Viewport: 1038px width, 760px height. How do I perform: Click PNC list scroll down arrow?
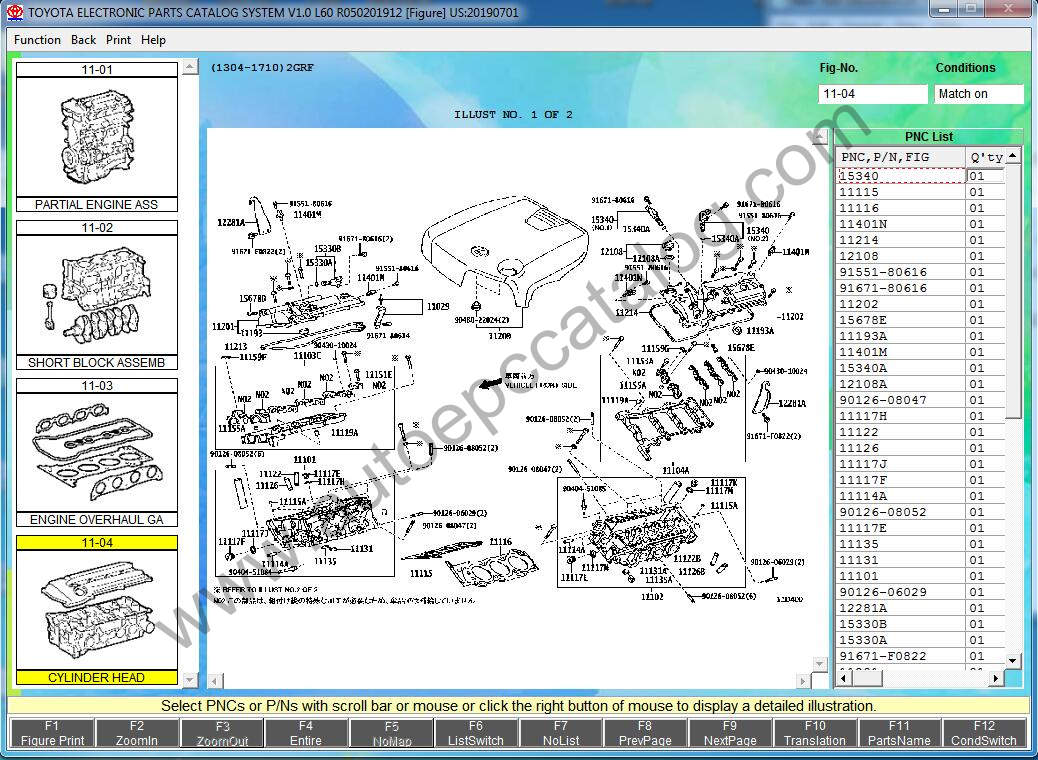(x=1013, y=661)
